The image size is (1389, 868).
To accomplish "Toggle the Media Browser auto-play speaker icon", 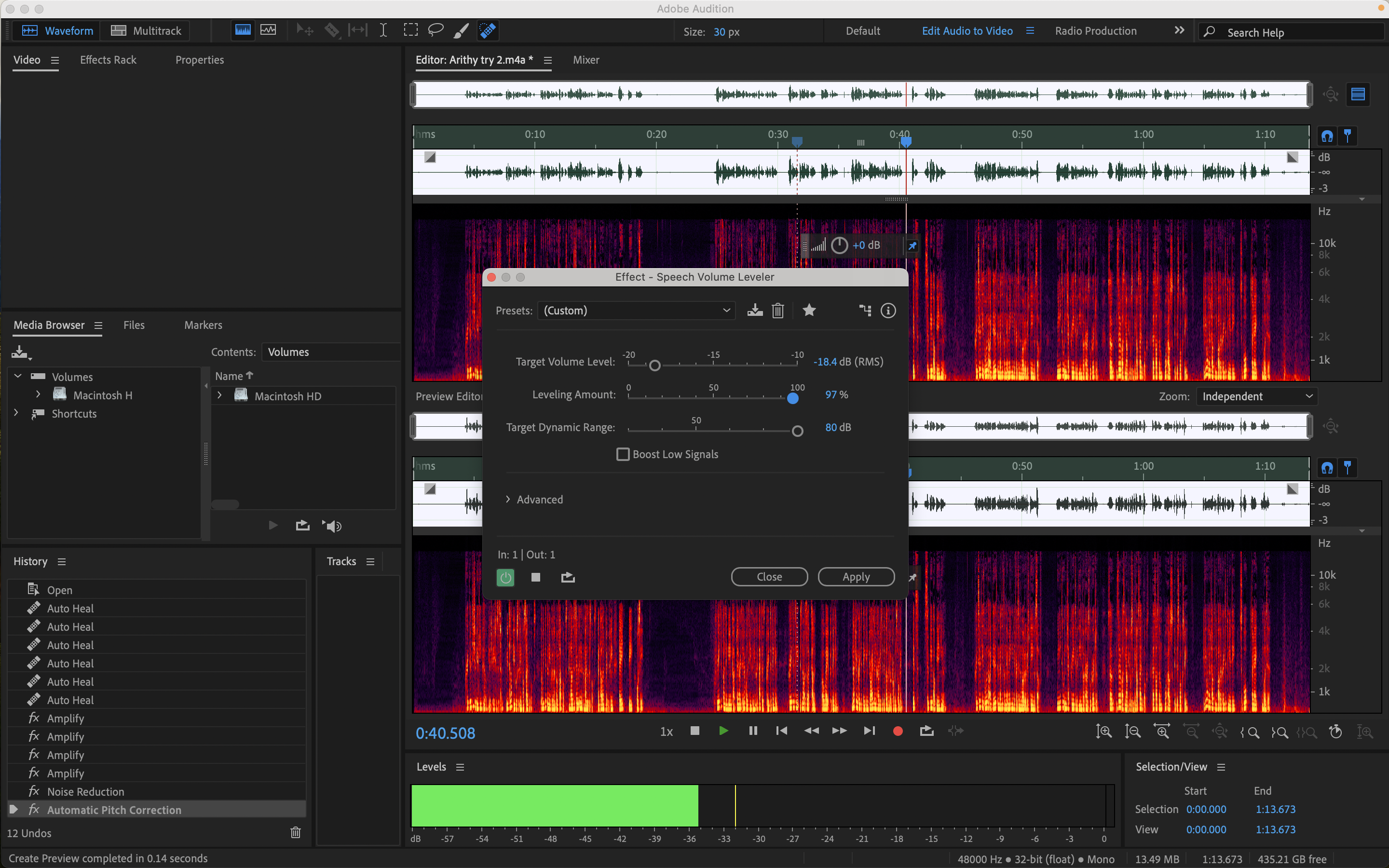I will coord(332,526).
